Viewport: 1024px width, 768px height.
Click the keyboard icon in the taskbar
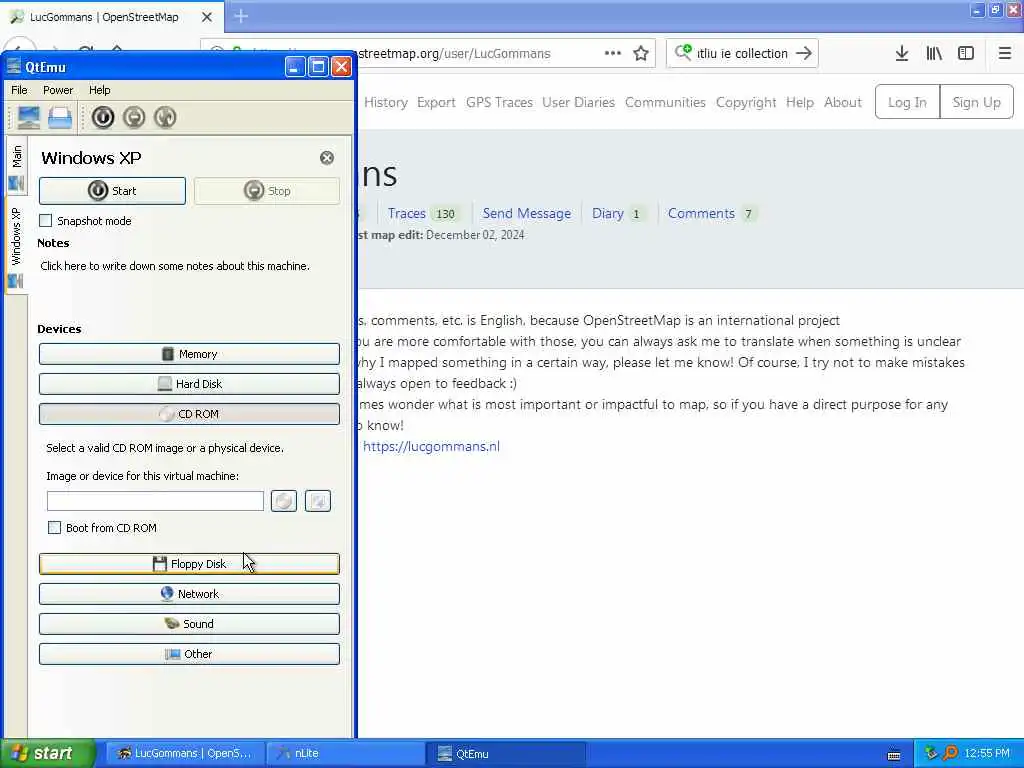pos(894,755)
